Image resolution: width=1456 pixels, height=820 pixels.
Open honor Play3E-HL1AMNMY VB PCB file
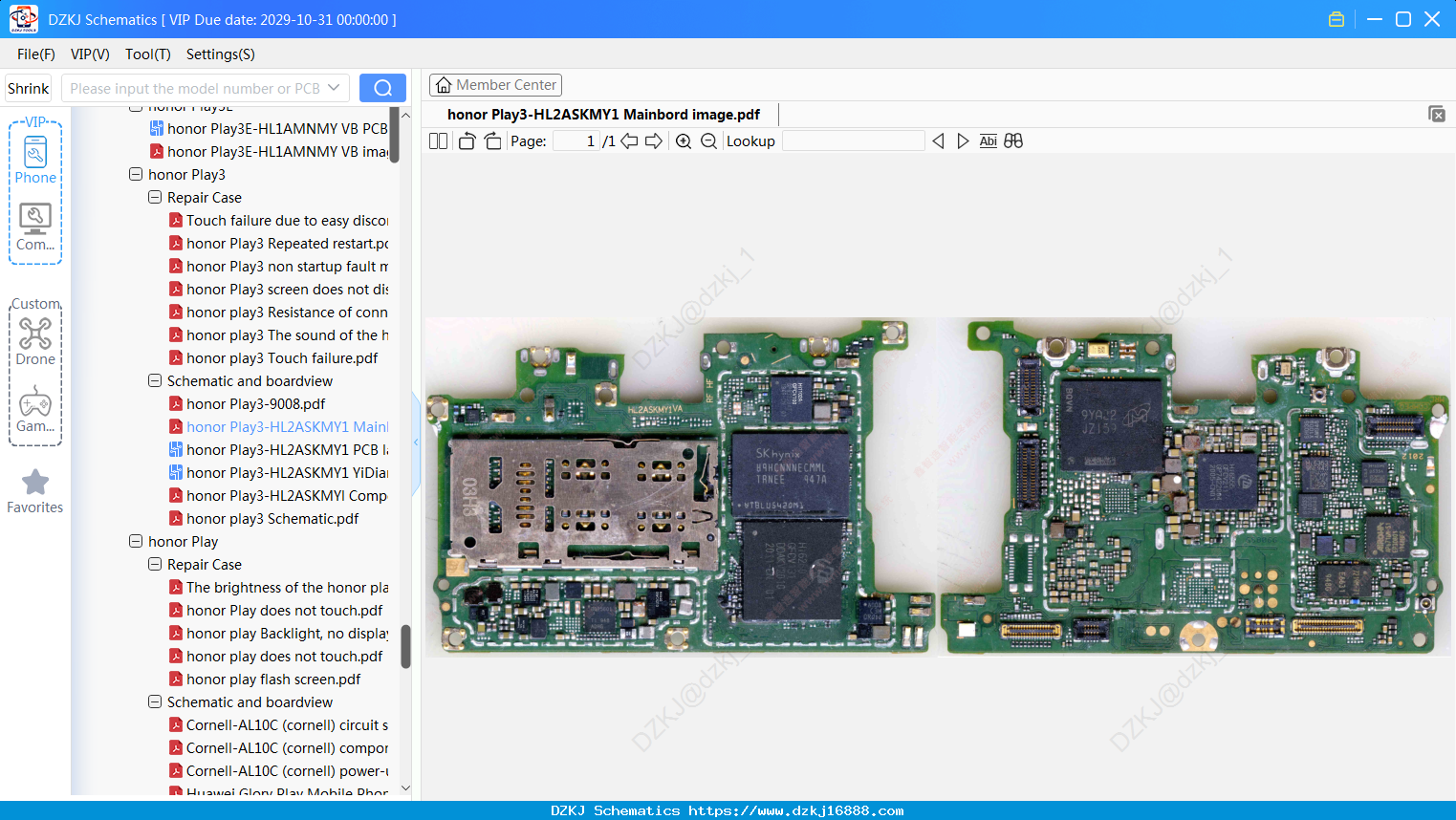(x=269, y=129)
